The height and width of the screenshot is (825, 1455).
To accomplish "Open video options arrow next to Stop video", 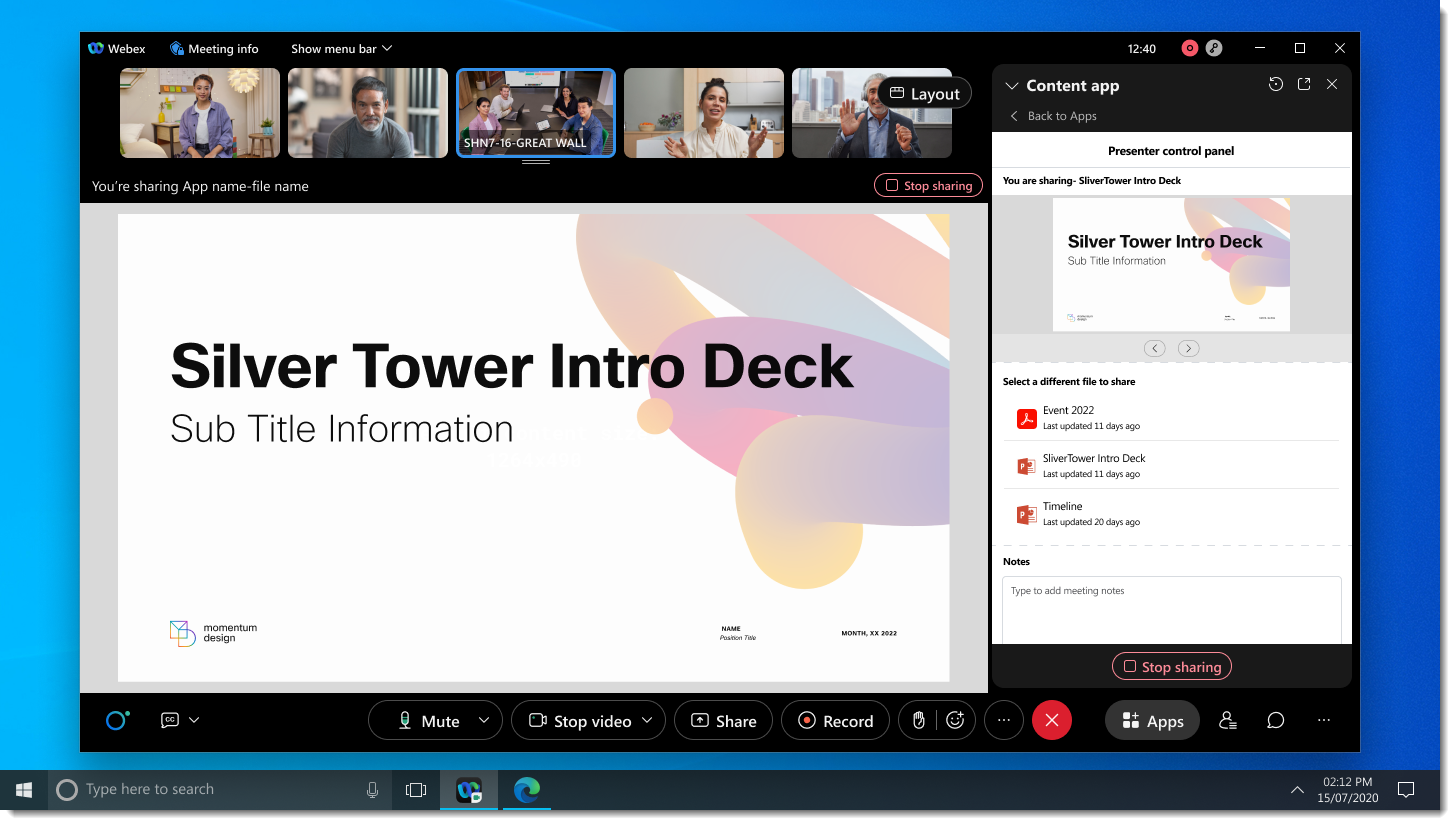I will [x=647, y=720].
